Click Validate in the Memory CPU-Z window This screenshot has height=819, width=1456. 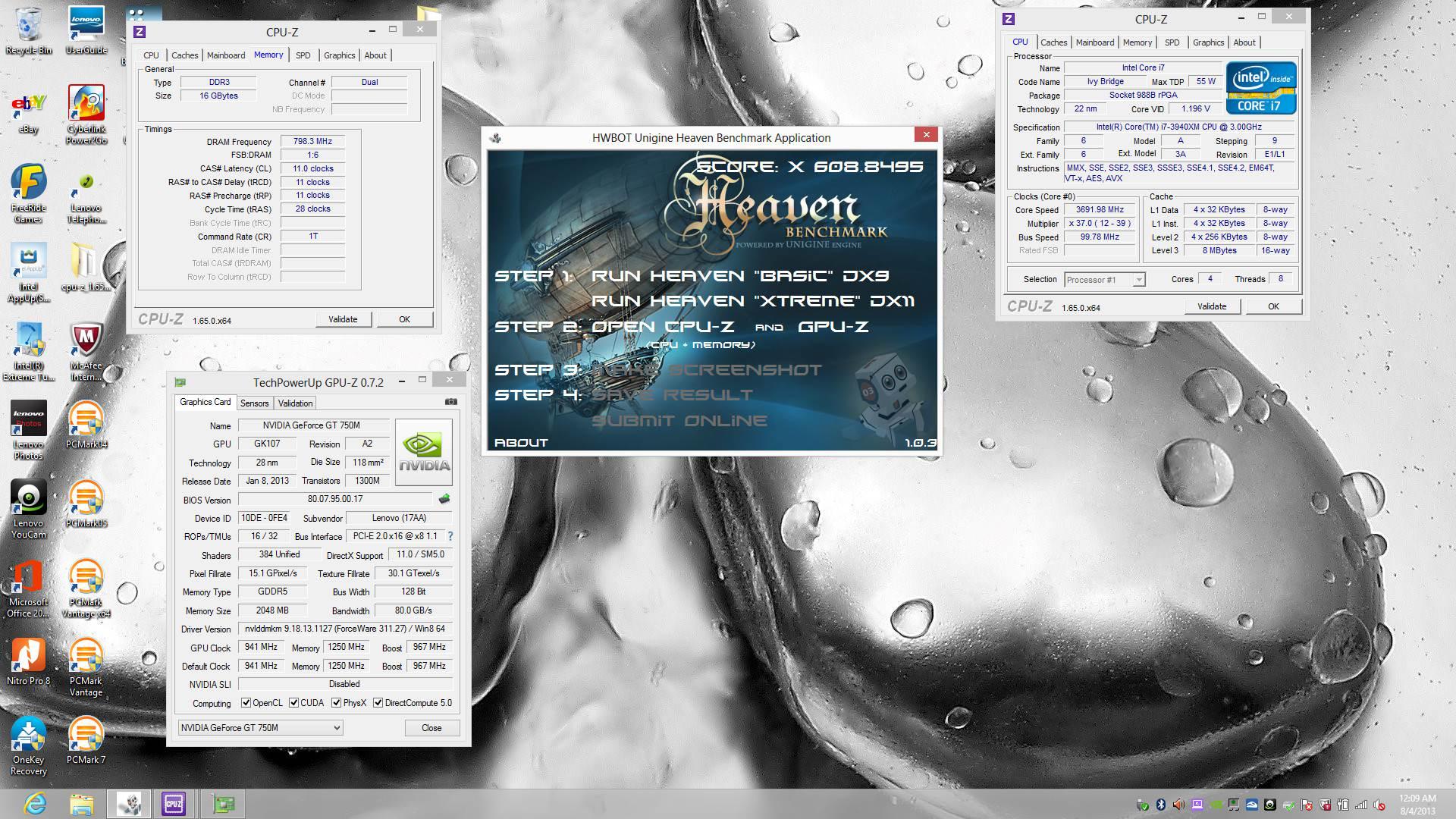click(x=343, y=319)
